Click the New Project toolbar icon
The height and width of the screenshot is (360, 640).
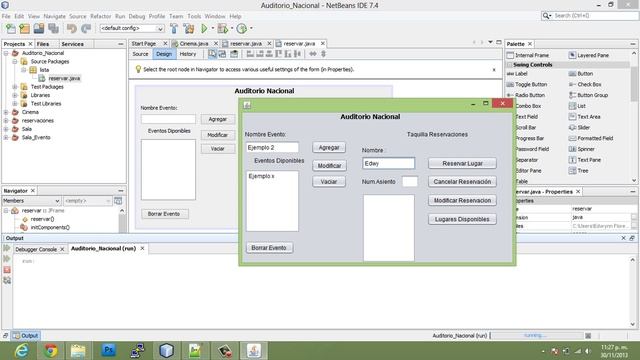coord(24,29)
